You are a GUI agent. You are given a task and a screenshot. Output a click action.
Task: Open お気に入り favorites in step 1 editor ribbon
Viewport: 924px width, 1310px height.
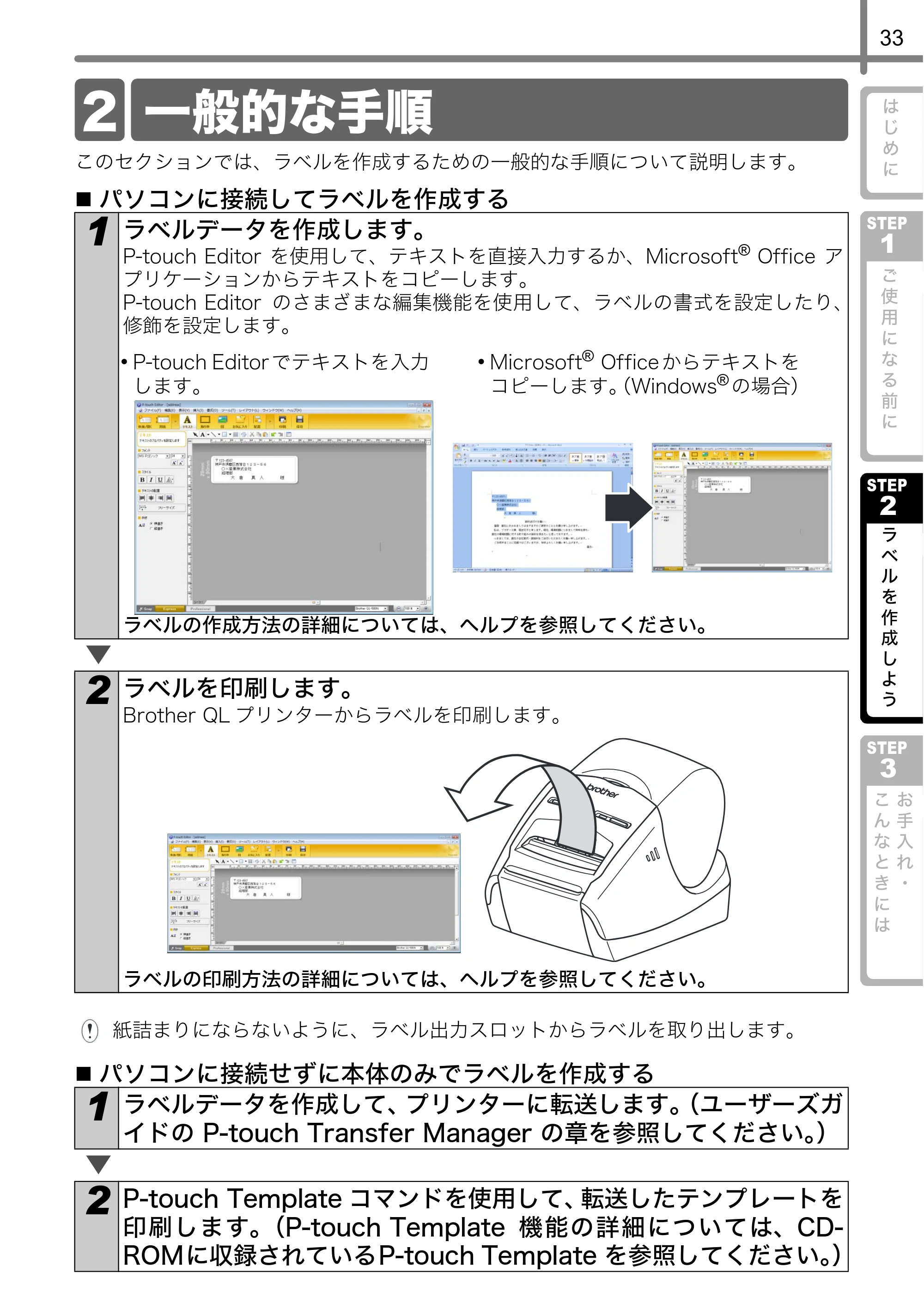pos(240,422)
